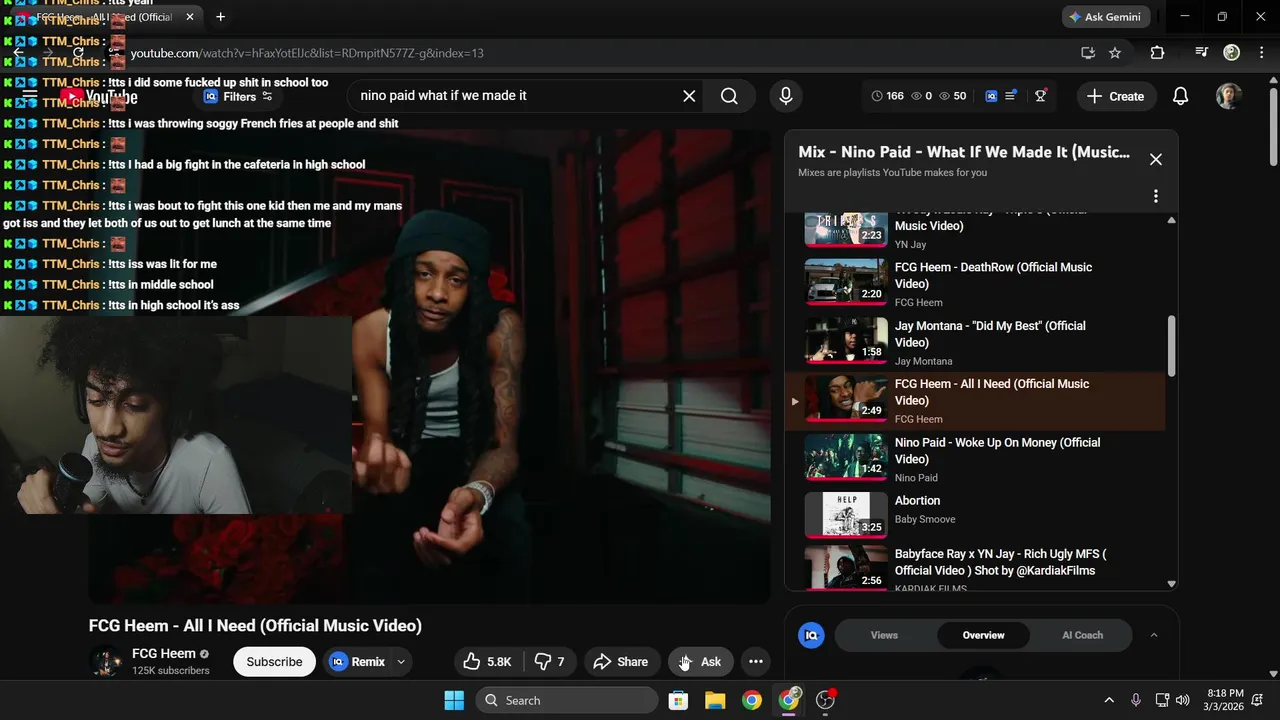The image size is (1280, 720).
Task: Switch to the AI Coach tab
Action: 1082,635
